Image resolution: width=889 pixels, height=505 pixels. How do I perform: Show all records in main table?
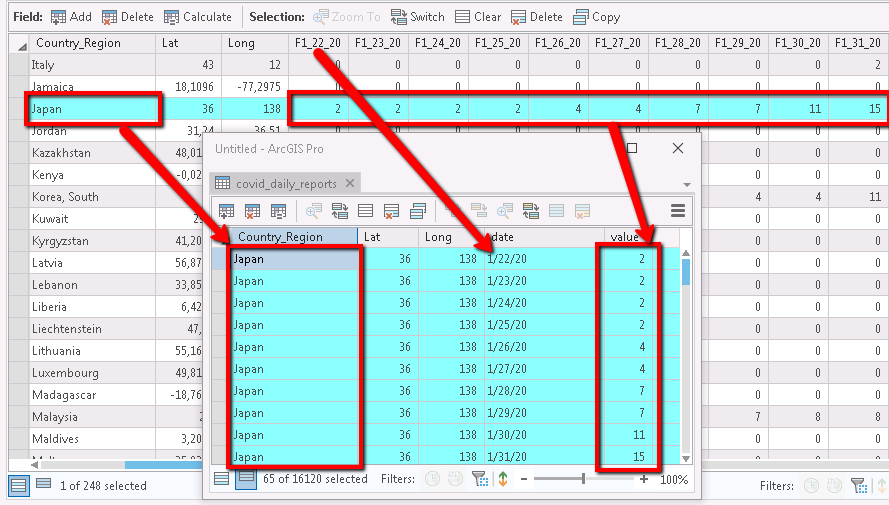click(x=18, y=486)
